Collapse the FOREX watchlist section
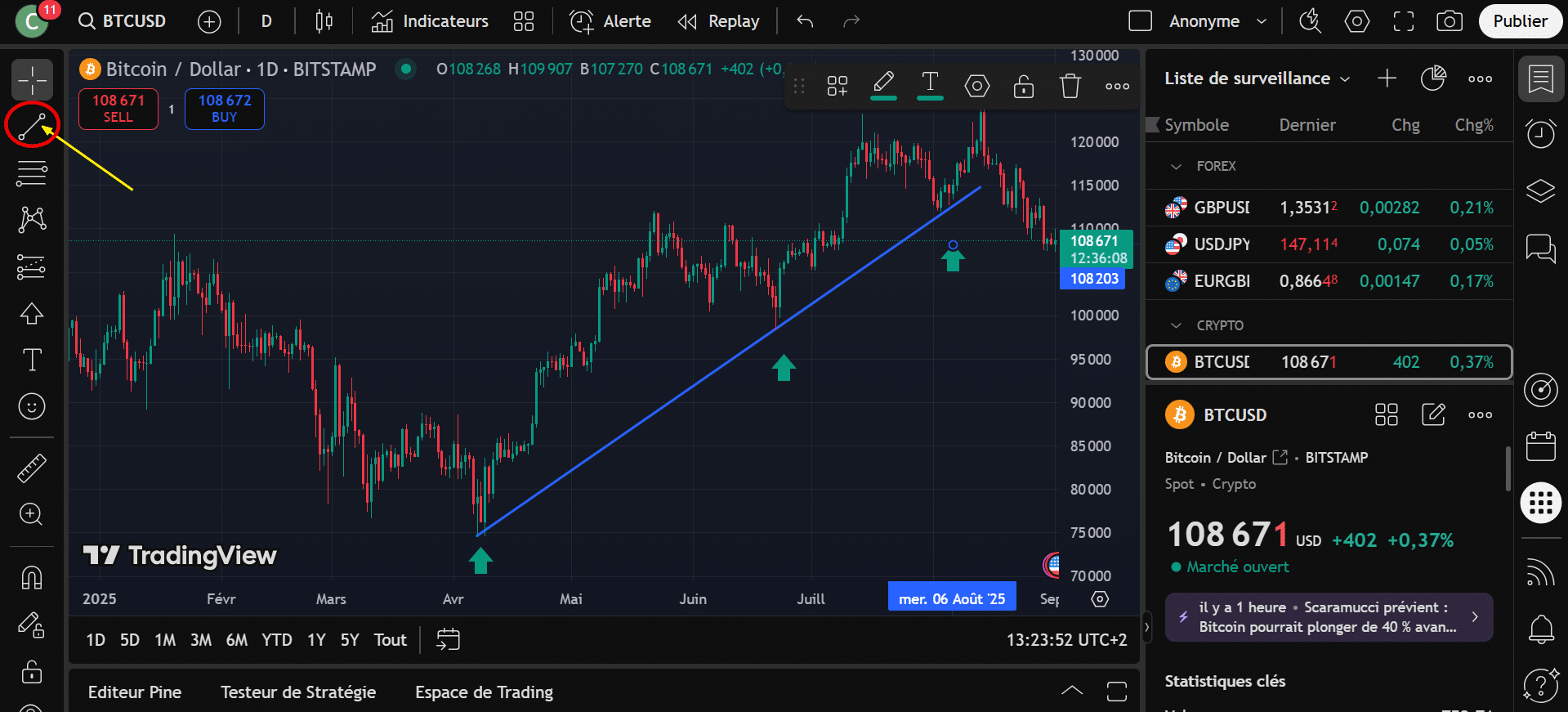 [x=1177, y=167]
